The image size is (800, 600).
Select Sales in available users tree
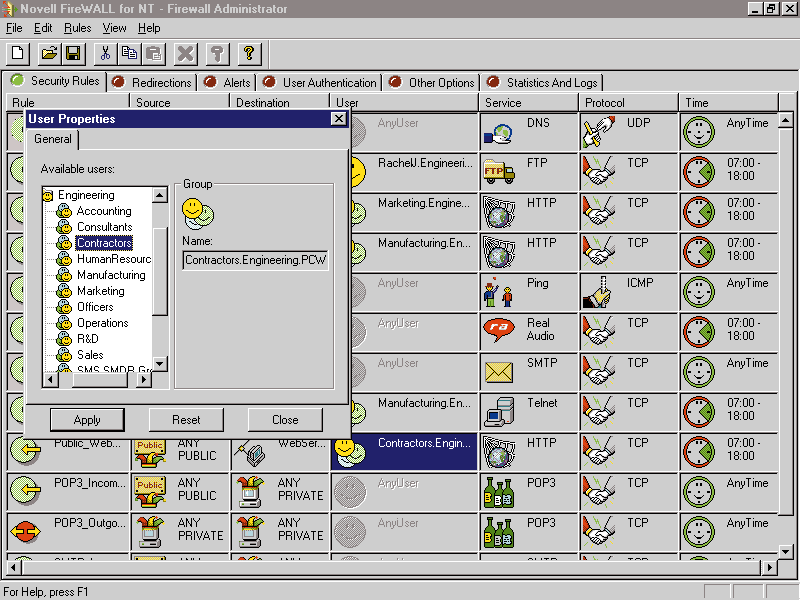click(90, 355)
